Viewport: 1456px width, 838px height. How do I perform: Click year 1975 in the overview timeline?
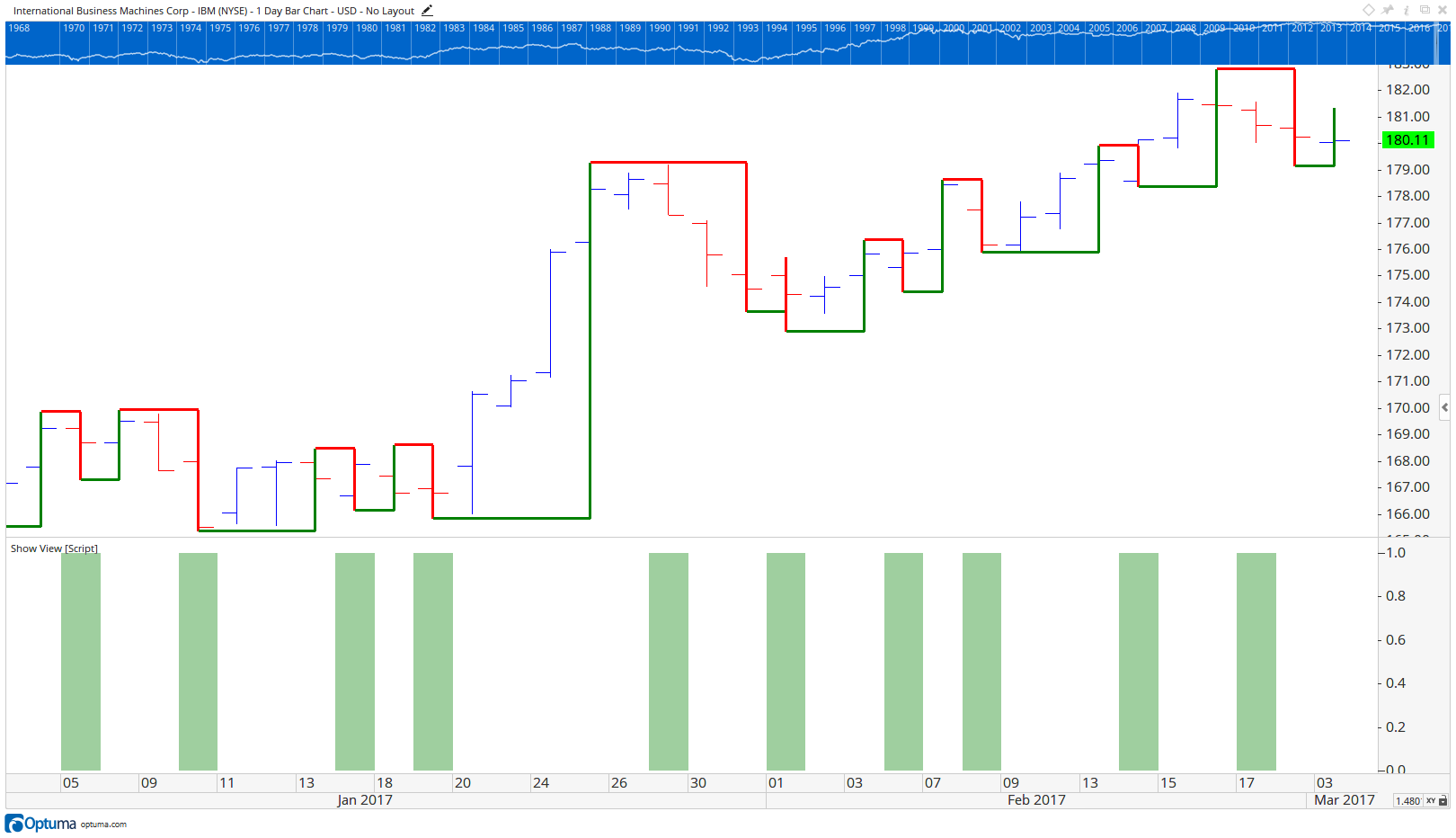(220, 28)
